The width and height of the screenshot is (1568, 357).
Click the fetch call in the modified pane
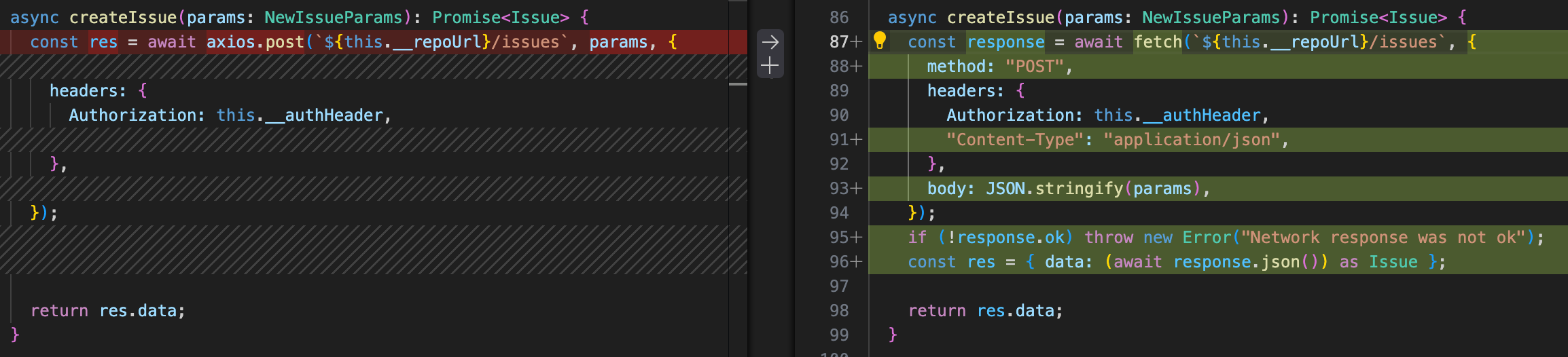point(1158,42)
